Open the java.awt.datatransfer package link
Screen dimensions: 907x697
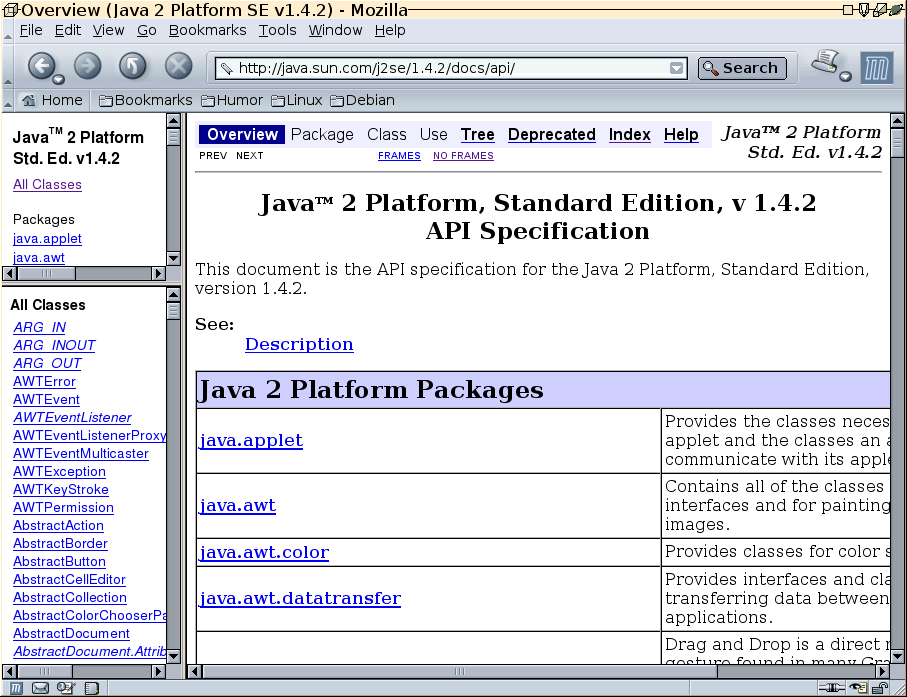point(300,598)
